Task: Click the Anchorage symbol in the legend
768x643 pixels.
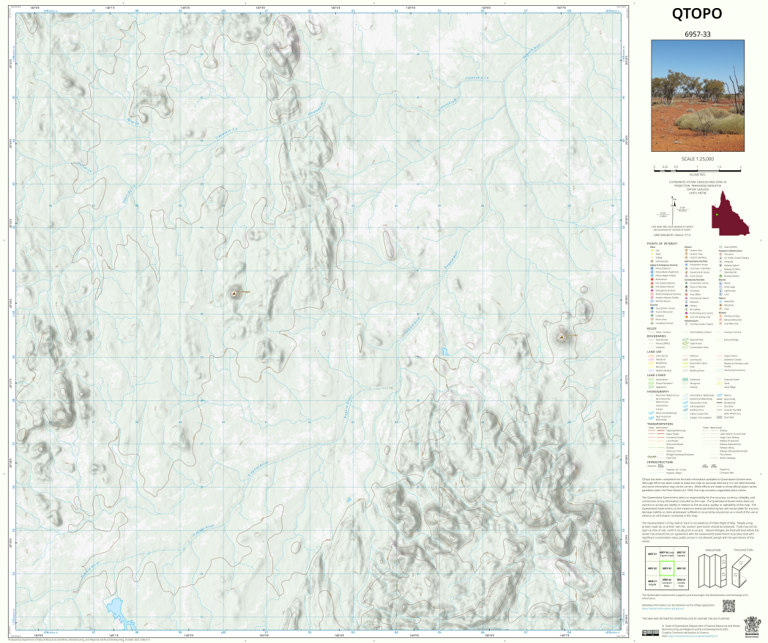Action: pos(720,287)
